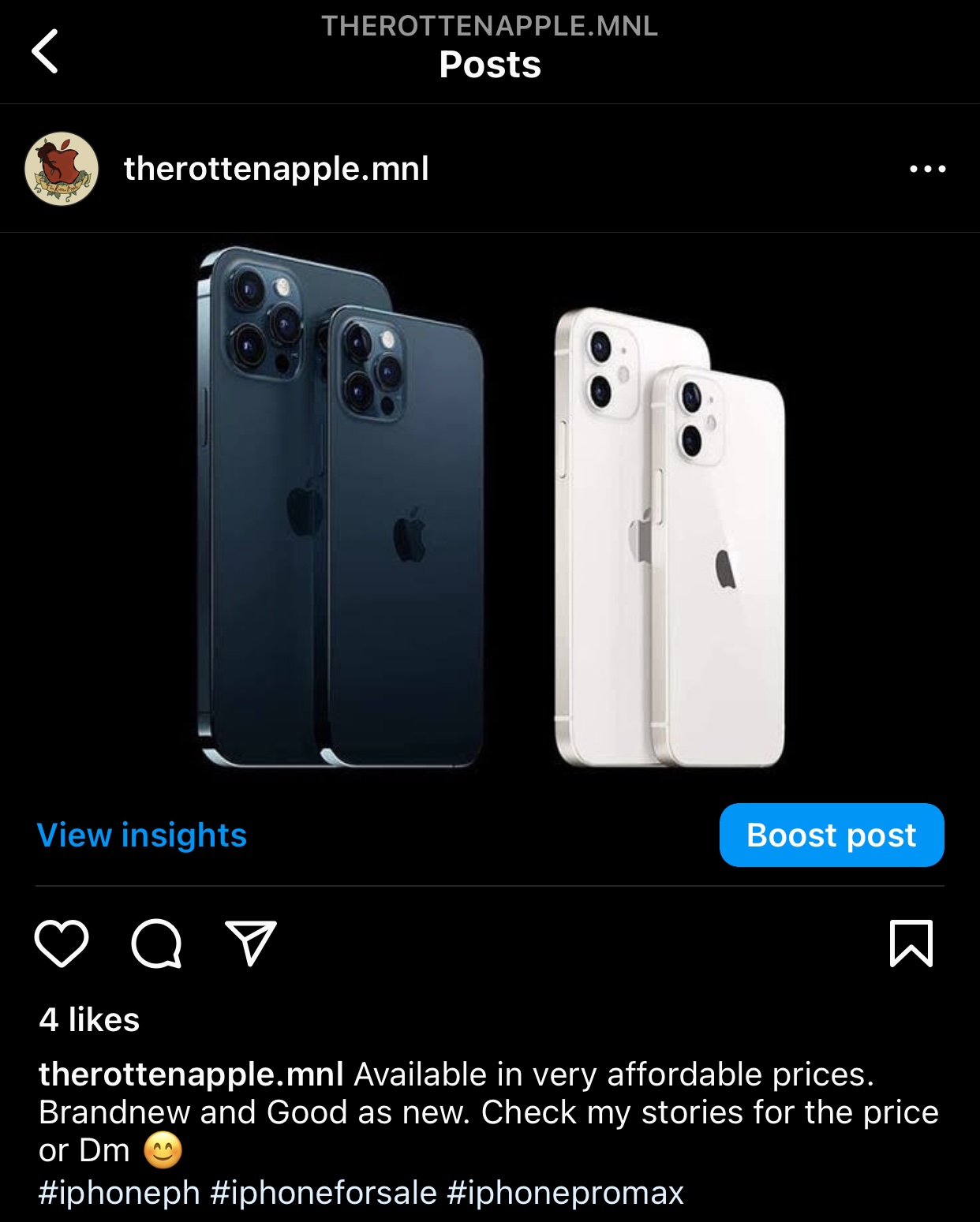Screen dimensions: 980x1222
Task: Tap the white iPhone 12 image
Action: point(669,537)
